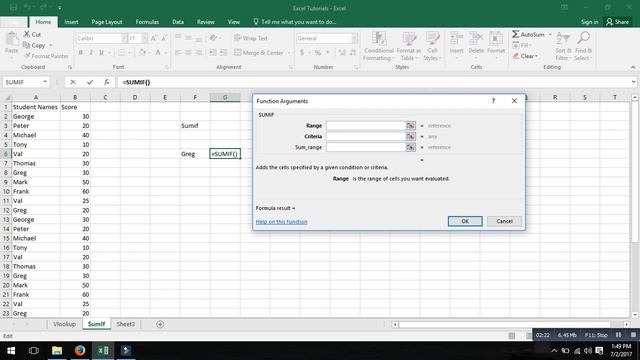The width and height of the screenshot is (640, 360).
Task: Collapse the Range field selector in dialog
Action: tap(411, 126)
